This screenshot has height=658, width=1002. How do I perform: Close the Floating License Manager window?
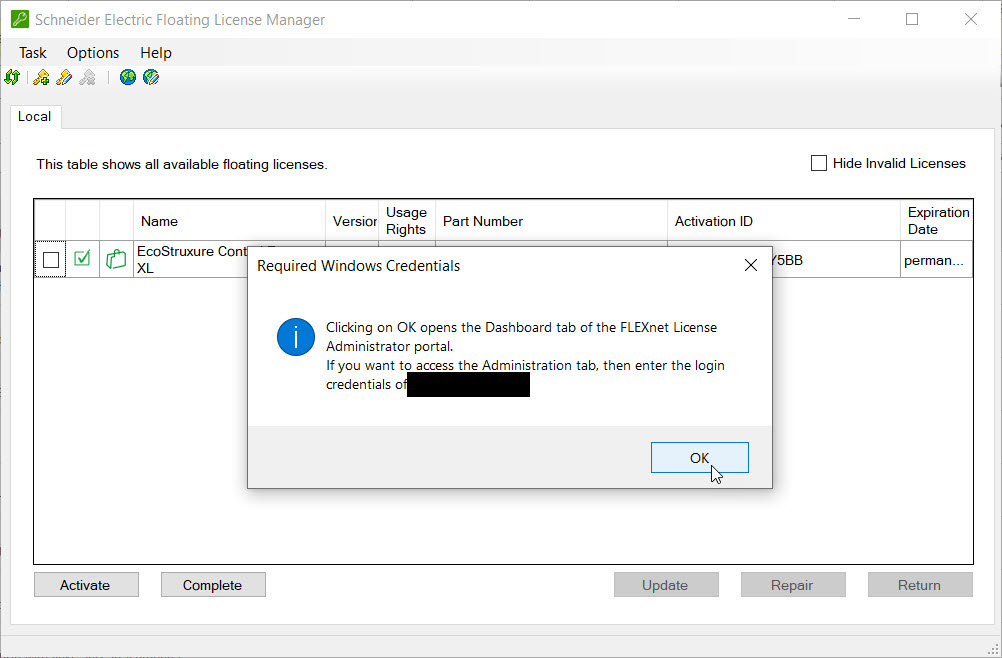click(971, 19)
